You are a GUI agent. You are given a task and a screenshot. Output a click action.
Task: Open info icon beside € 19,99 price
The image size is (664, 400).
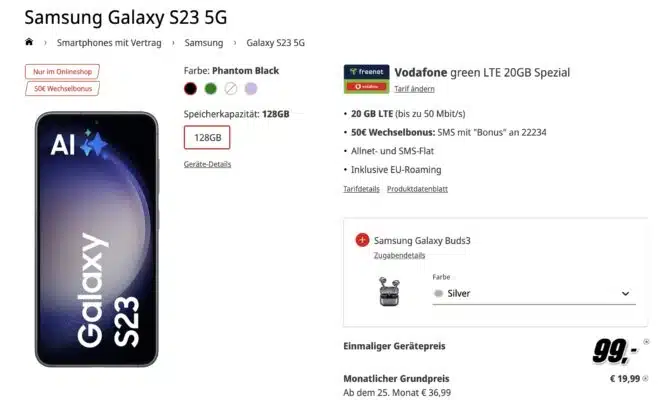tap(645, 378)
